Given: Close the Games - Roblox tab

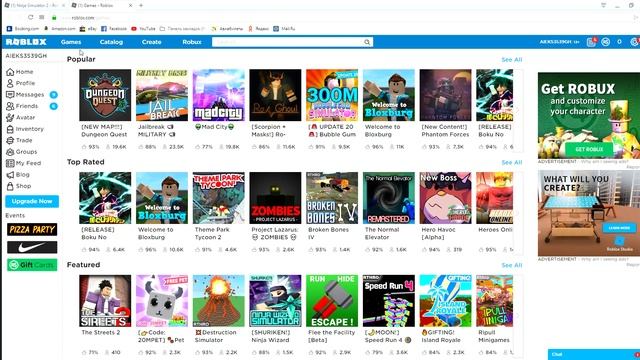Looking at the screenshot, I should click(x=130, y=6).
